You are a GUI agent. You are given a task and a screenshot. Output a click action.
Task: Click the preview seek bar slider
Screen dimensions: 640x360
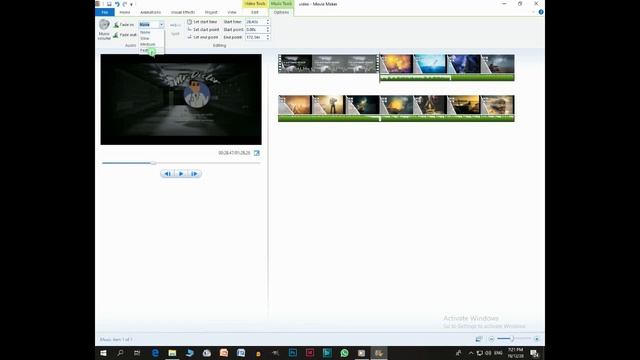(x=153, y=163)
